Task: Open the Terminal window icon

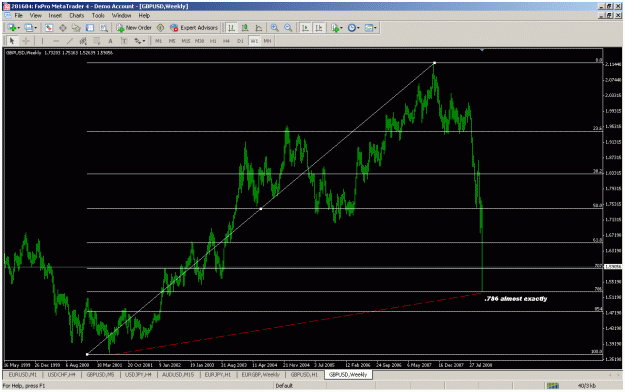Action: tap(90, 28)
